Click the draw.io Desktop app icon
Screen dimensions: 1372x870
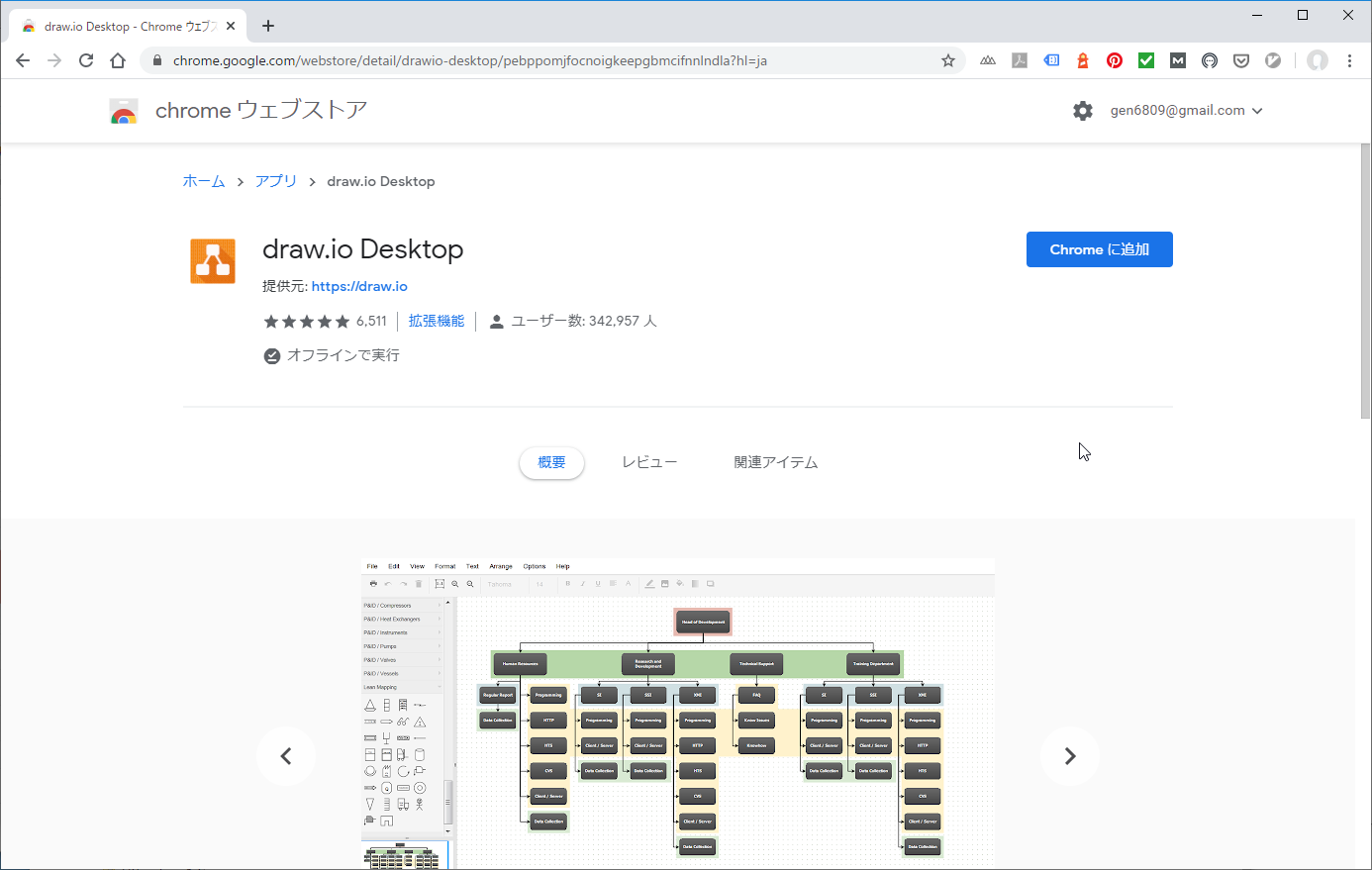(x=213, y=261)
